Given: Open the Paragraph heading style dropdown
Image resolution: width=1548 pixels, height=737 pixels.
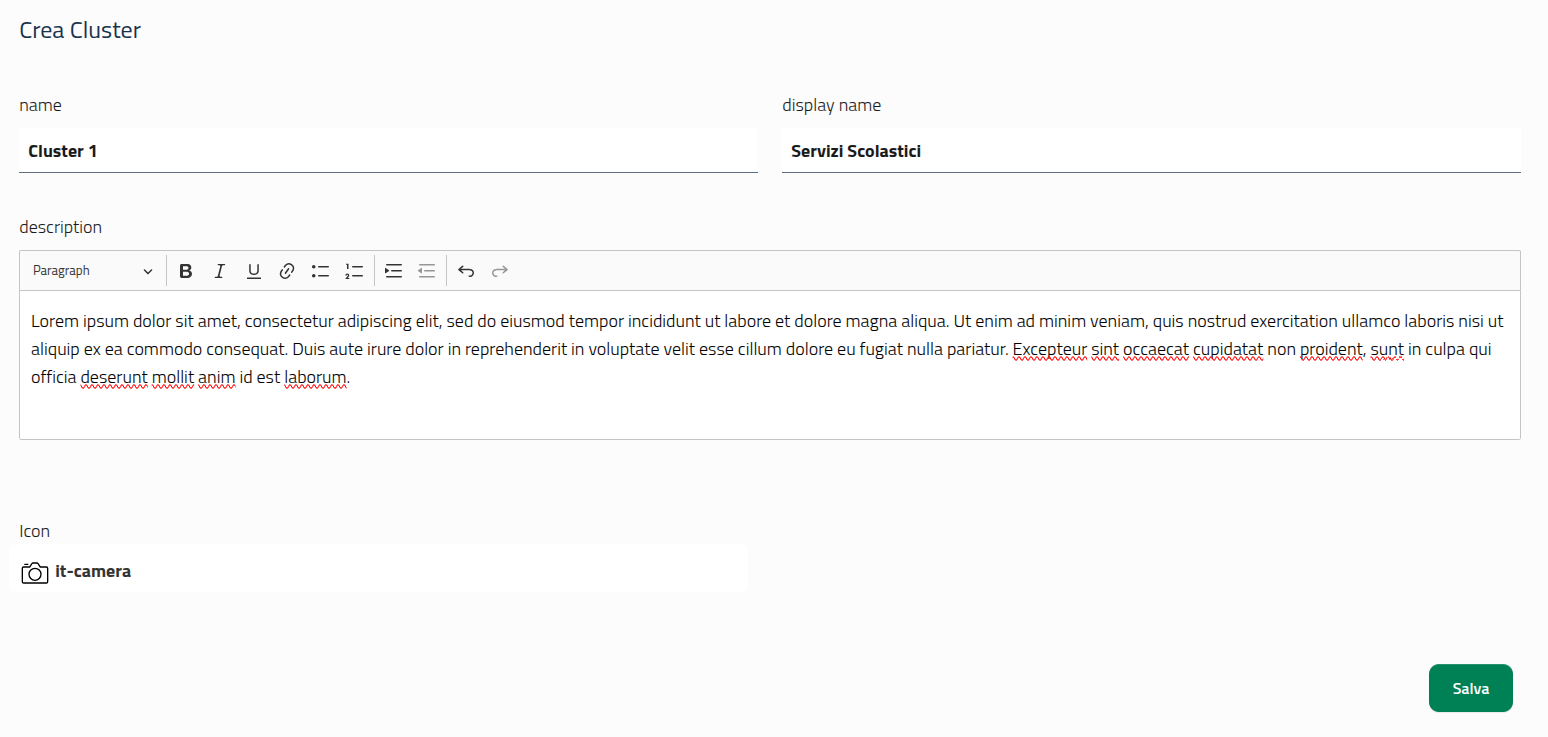Looking at the screenshot, I should pos(93,271).
